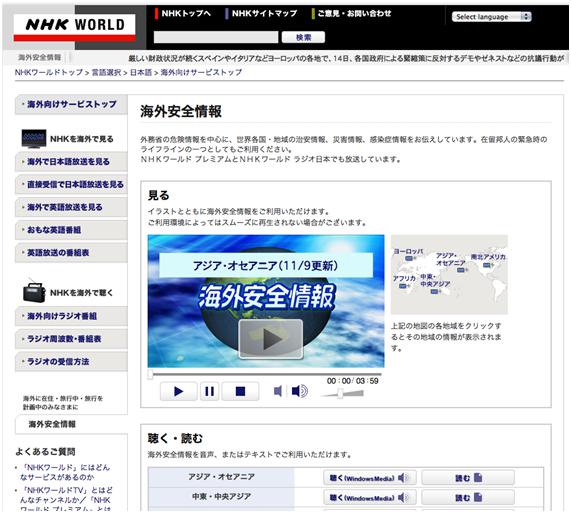Open 海外で英語放送を見る sidebar item
The image size is (571, 513).
[71, 207]
